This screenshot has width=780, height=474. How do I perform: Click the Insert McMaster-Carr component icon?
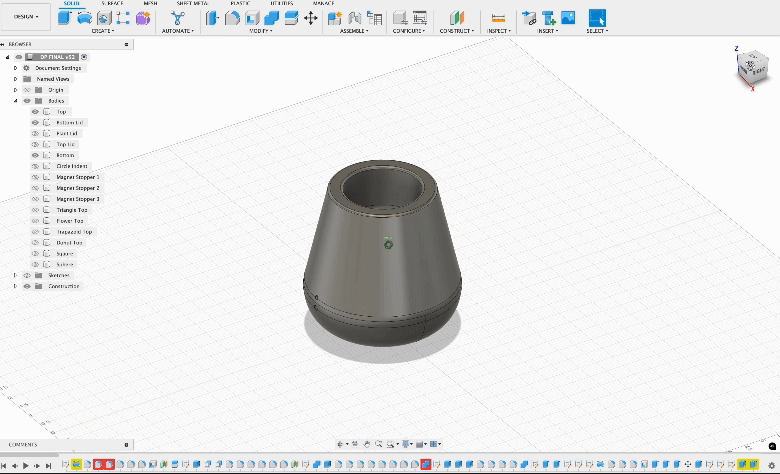pyautogui.click(x=549, y=18)
